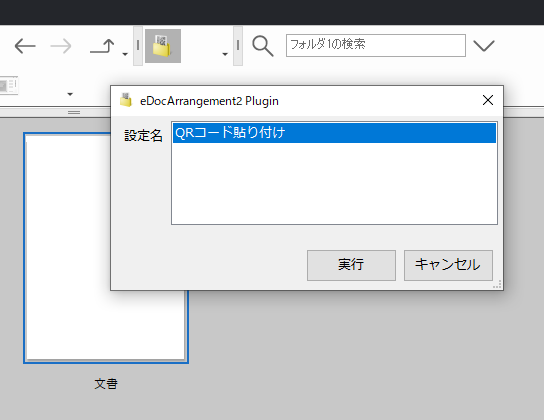The height and width of the screenshot is (420, 544).
Task: Open the dropdown after the plugin folder icon
Action: pos(225,54)
